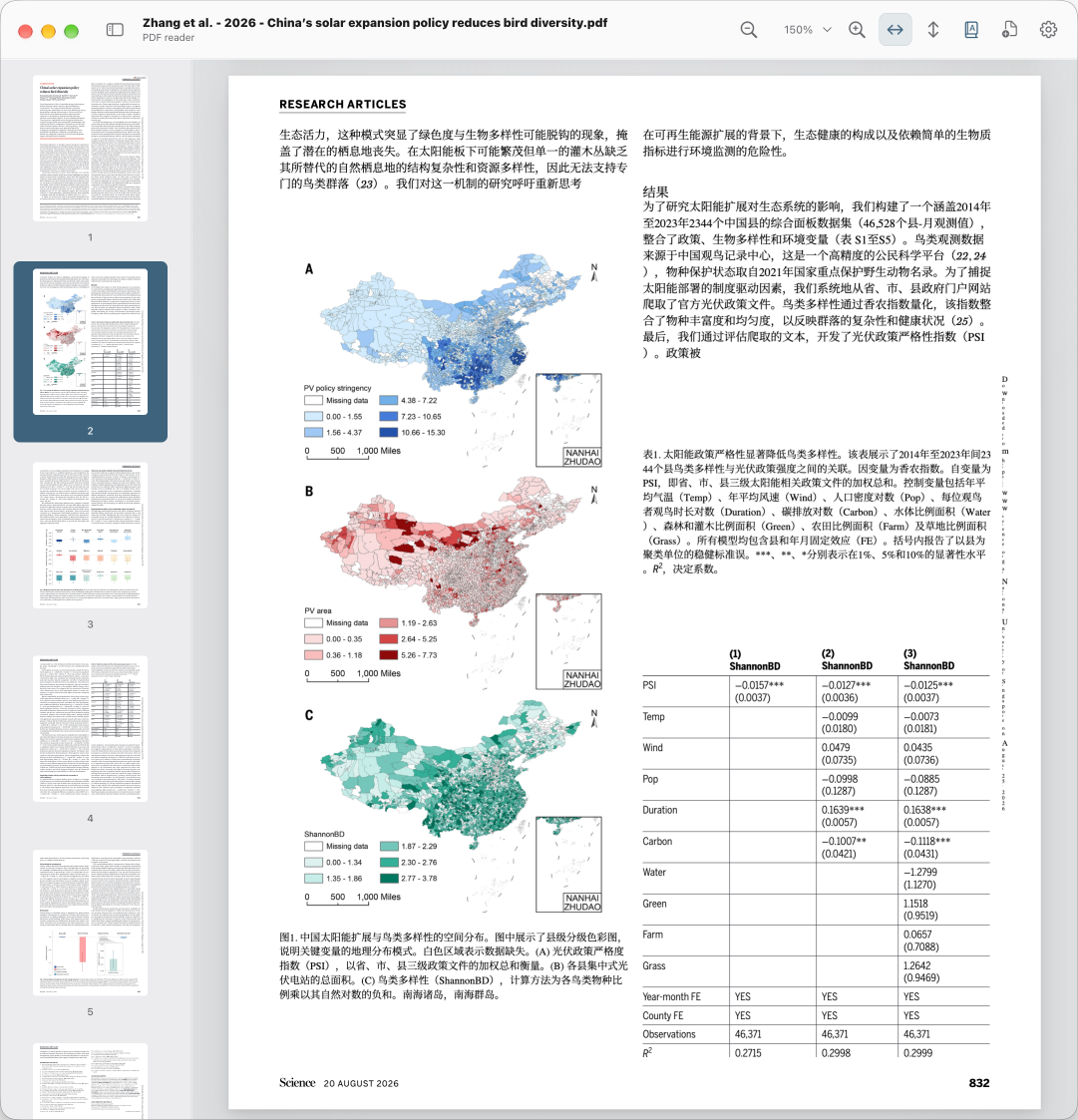1078x1120 pixels.
Task: Open the partially visible page 6 thumbnail
Action: (90, 1081)
